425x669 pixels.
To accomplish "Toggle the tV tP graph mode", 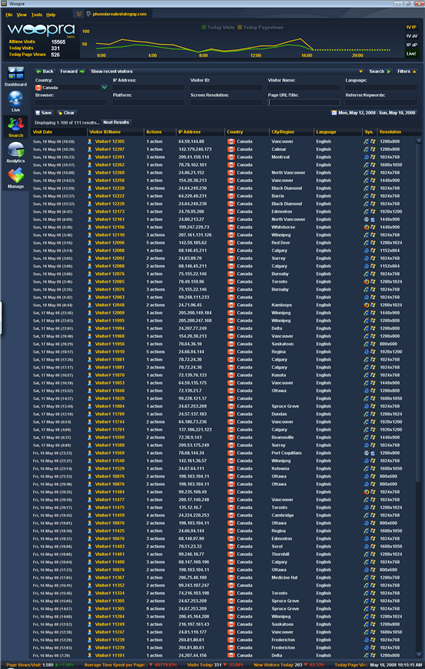I will [x=411, y=27].
